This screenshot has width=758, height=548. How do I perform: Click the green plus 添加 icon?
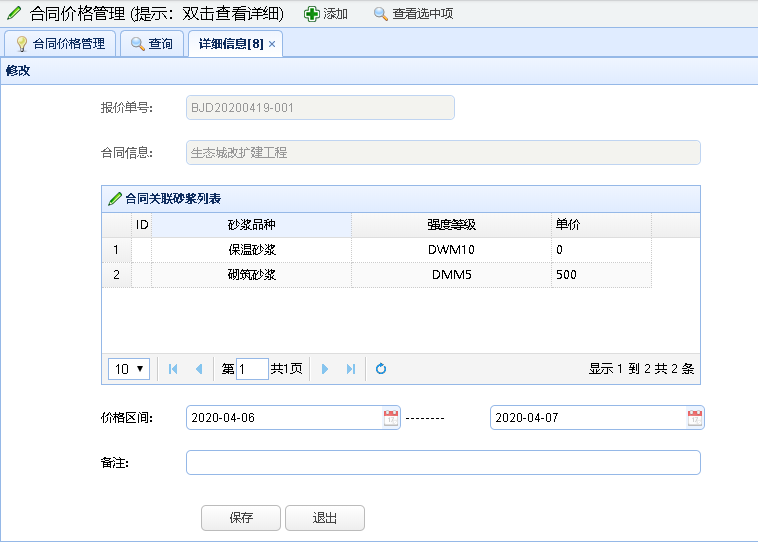pos(312,14)
